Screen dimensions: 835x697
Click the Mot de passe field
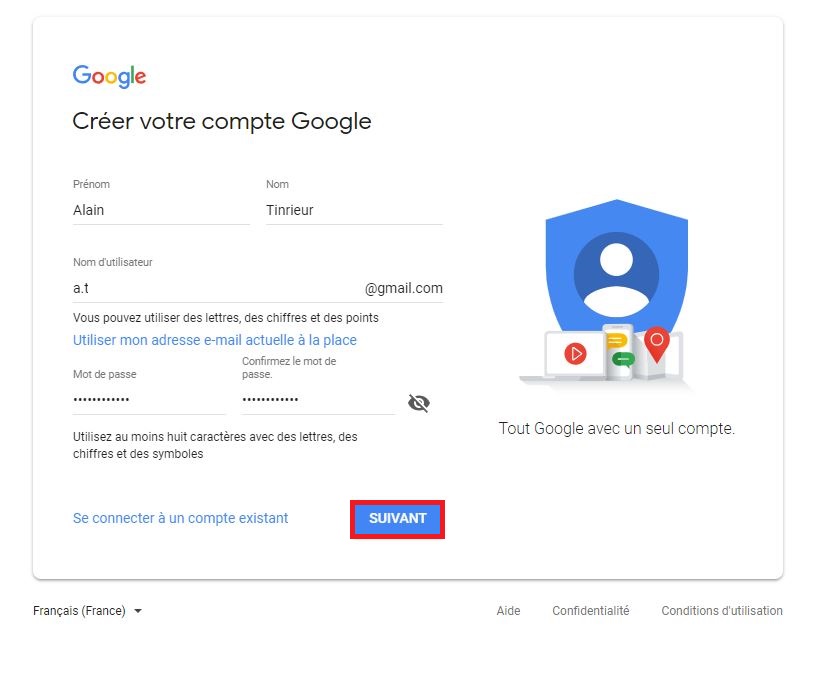click(149, 400)
